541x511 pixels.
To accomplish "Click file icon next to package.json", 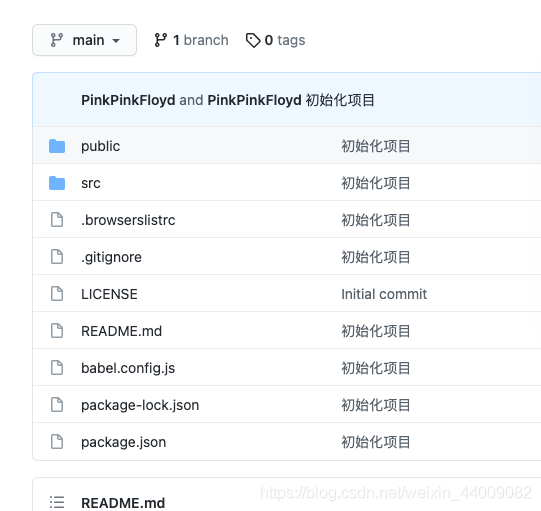I will coord(57,442).
